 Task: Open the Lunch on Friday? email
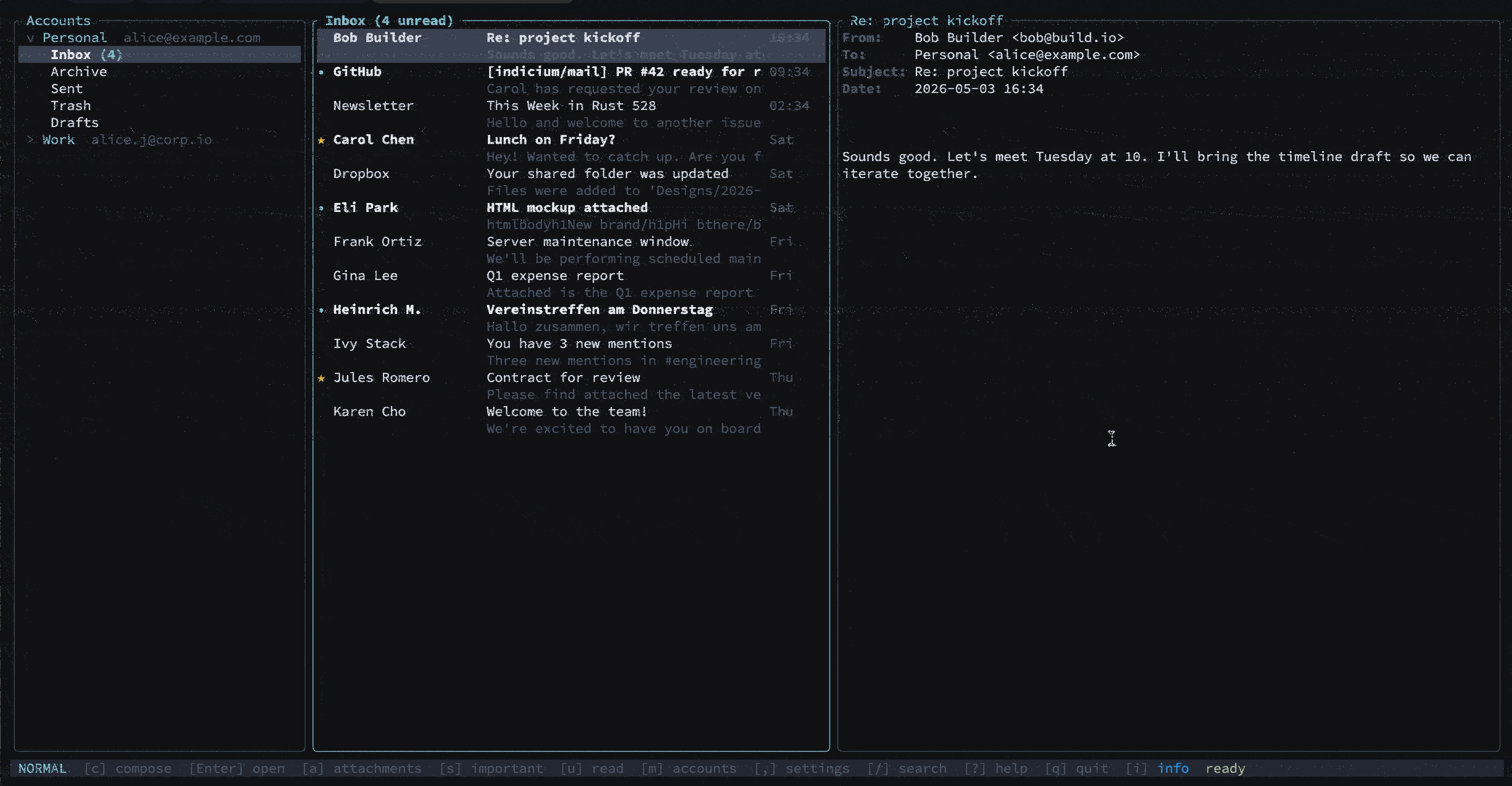[571, 148]
